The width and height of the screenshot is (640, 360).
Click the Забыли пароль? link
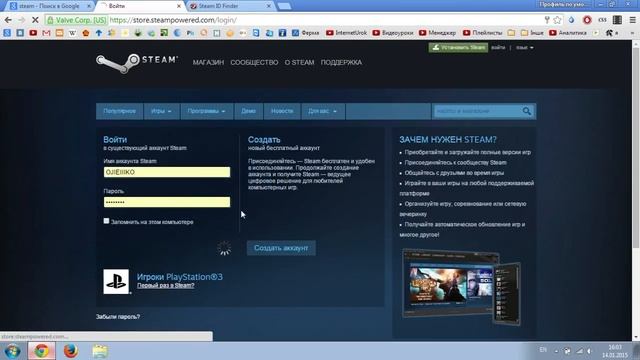click(118, 317)
